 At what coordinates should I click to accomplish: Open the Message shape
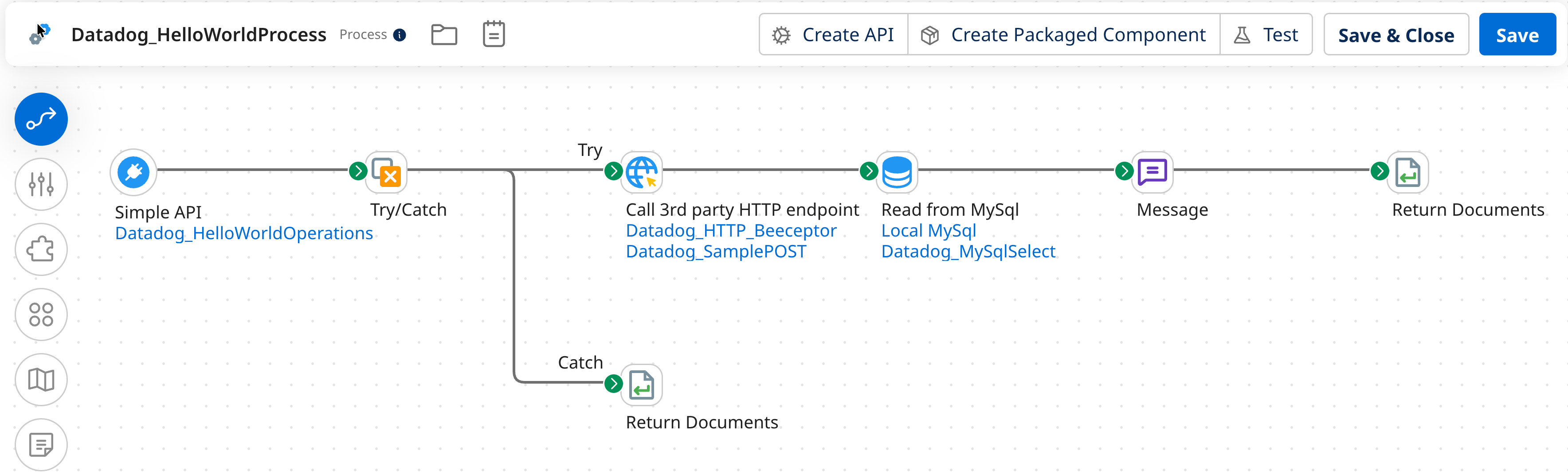tap(1152, 172)
